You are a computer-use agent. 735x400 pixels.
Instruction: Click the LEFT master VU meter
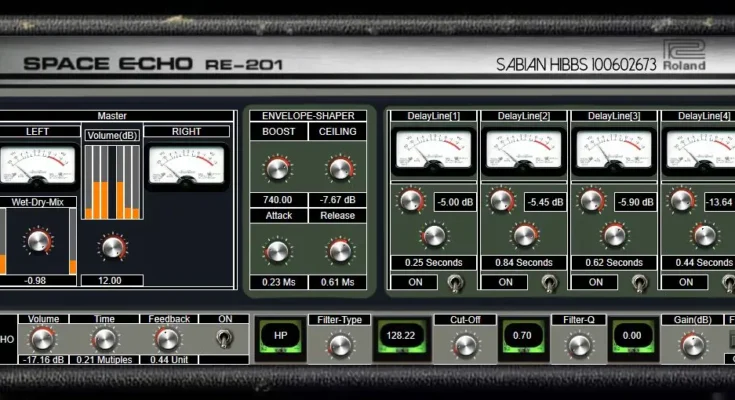(x=37, y=163)
